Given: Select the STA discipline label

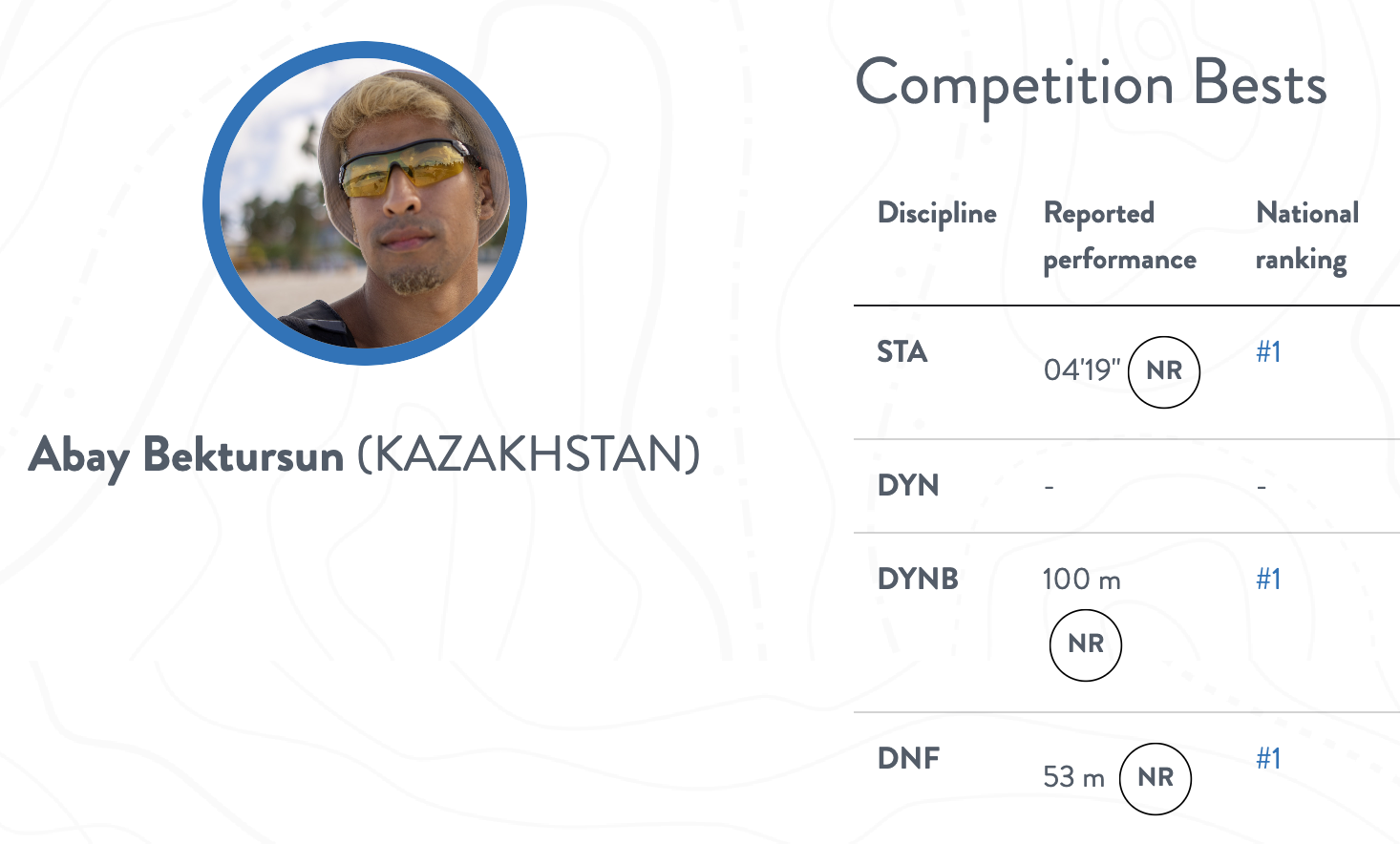Looking at the screenshot, I should 902,352.
